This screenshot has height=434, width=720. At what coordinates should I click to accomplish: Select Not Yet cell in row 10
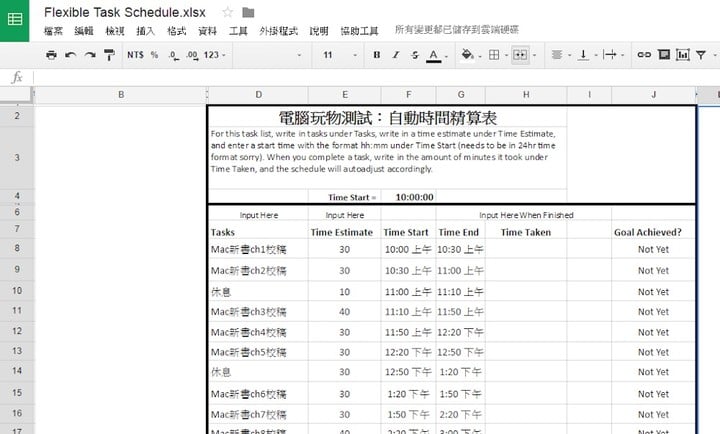[x=653, y=292]
